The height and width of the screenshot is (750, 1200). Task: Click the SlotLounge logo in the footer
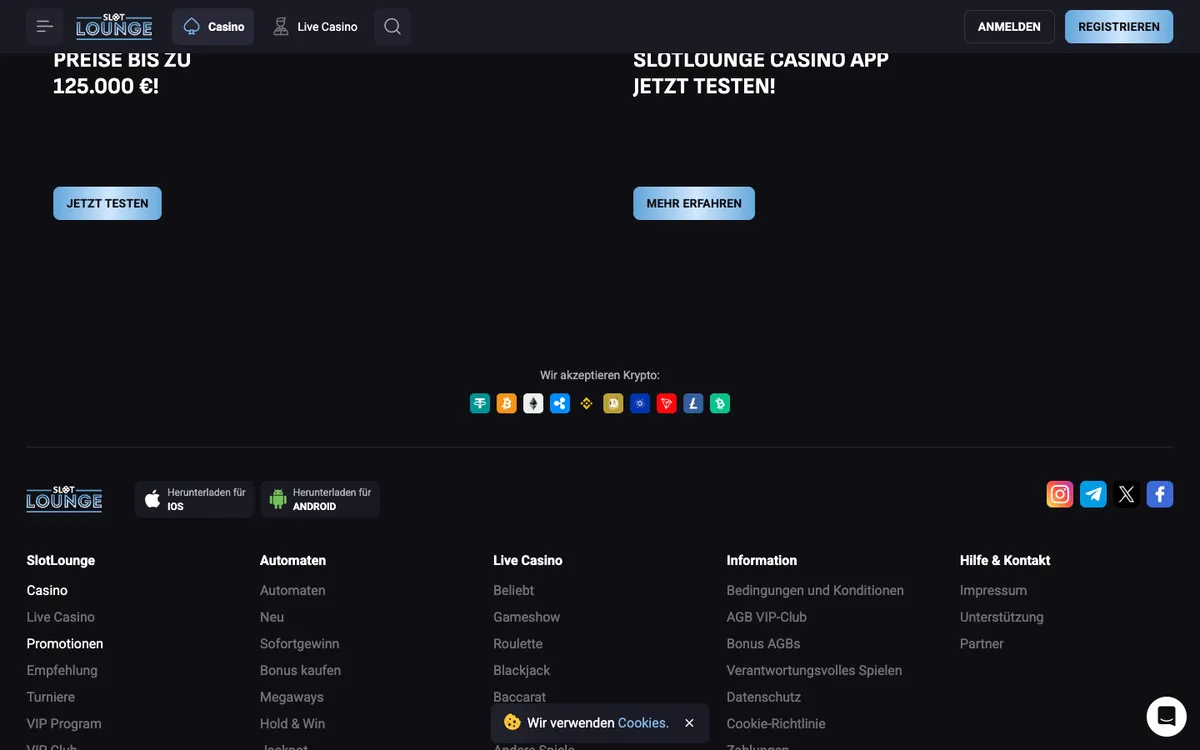click(x=64, y=498)
